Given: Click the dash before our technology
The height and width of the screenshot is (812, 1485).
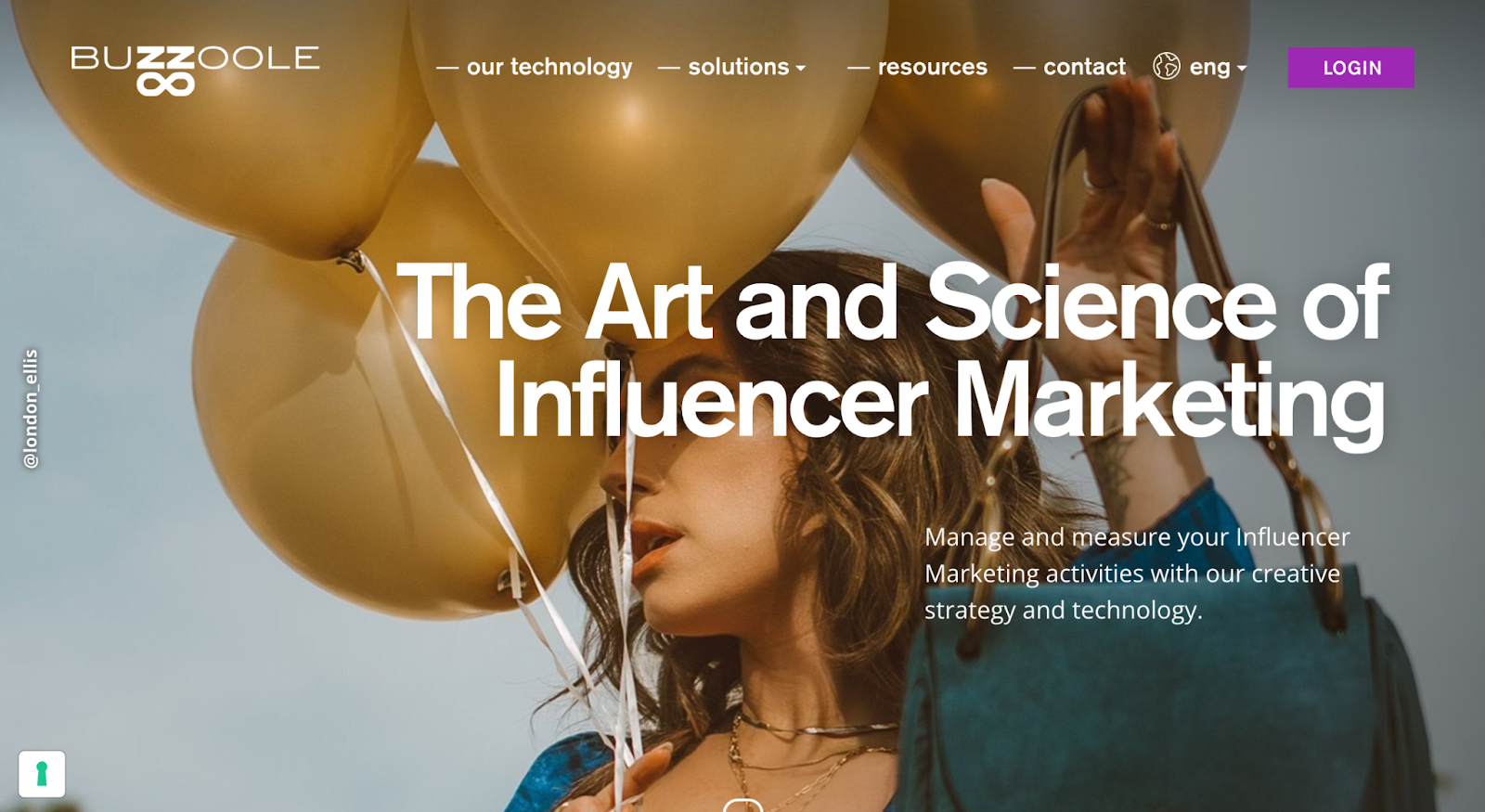Looking at the screenshot, I should pyautogui.click(x=447, y=68).
